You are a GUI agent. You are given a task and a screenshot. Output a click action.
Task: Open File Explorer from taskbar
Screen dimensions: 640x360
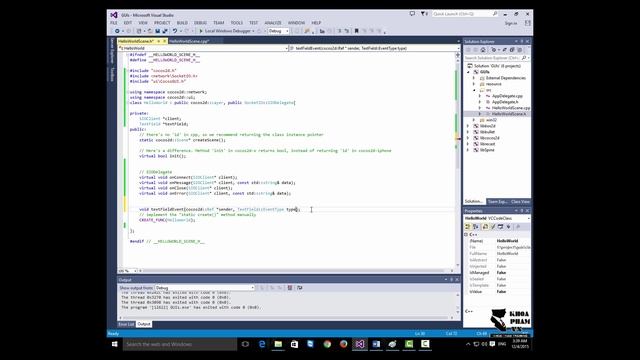278,344
